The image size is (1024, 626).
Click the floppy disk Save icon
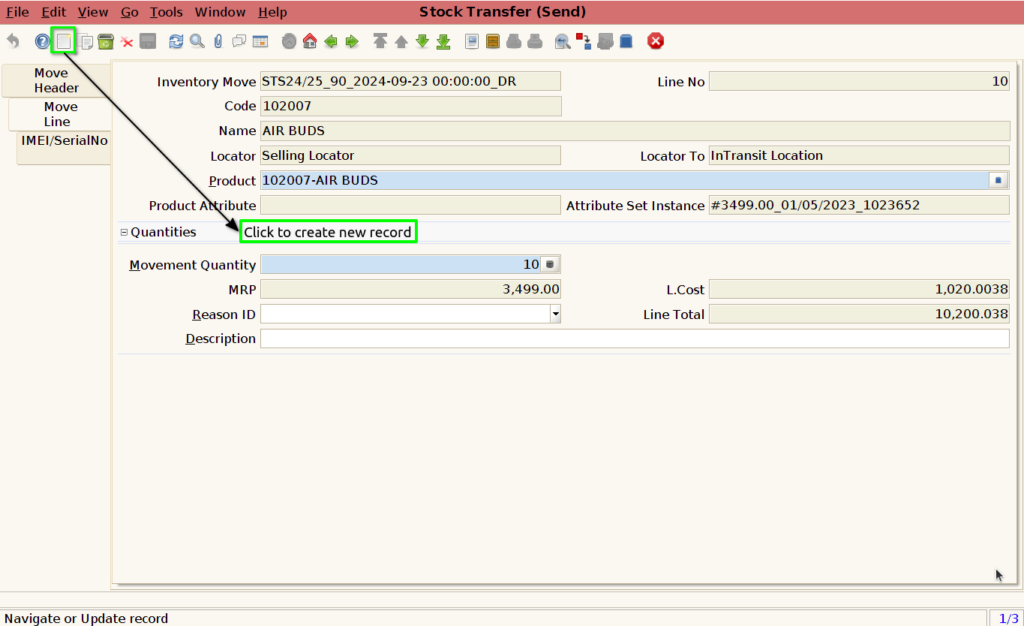148,41
